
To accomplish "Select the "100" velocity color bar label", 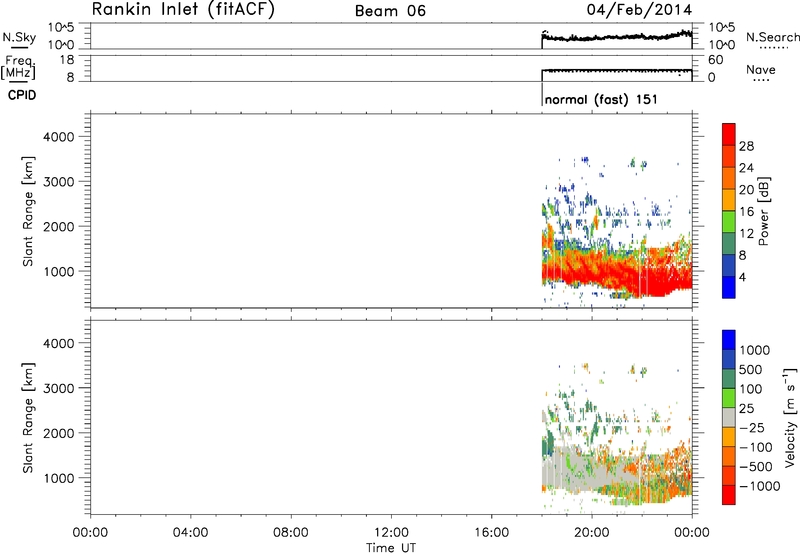I will pyautogui.click(x=751, y=389).
